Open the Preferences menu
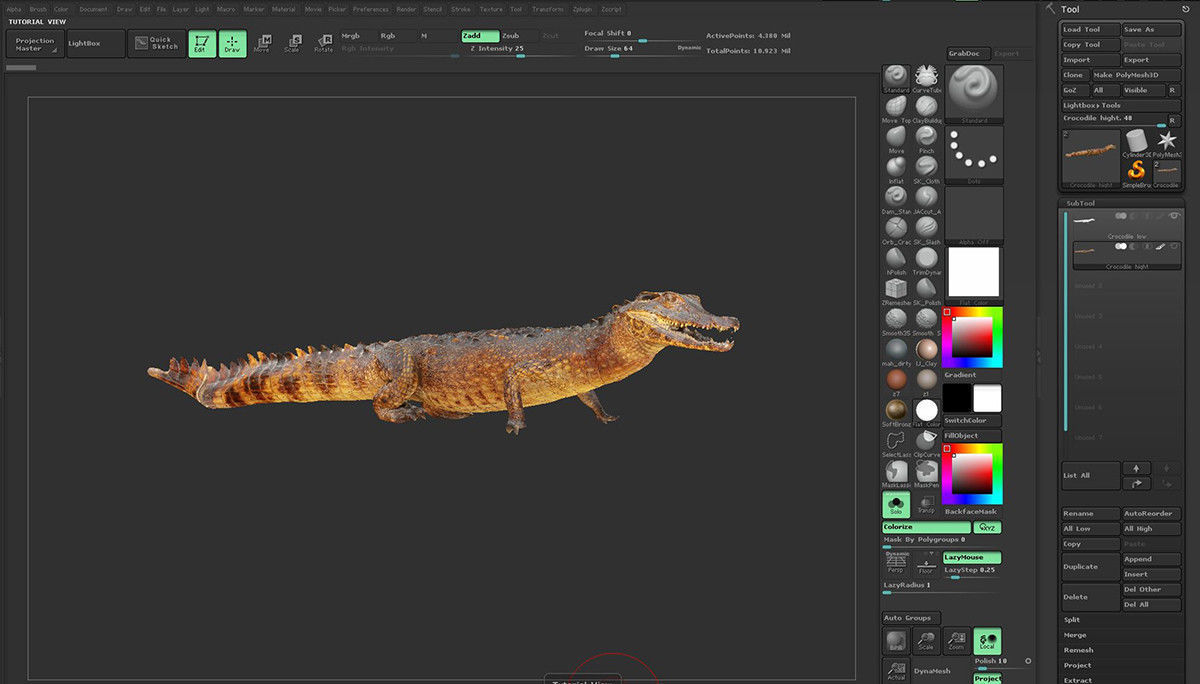Viewport: 1200px width, 684px height. point(370,9)
